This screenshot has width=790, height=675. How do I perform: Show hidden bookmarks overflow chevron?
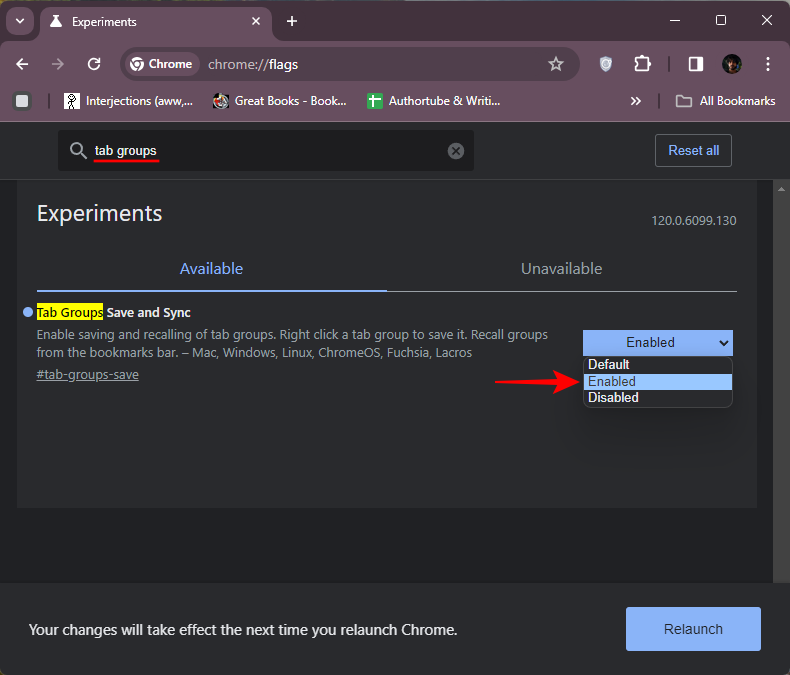[x=636, y=101]
